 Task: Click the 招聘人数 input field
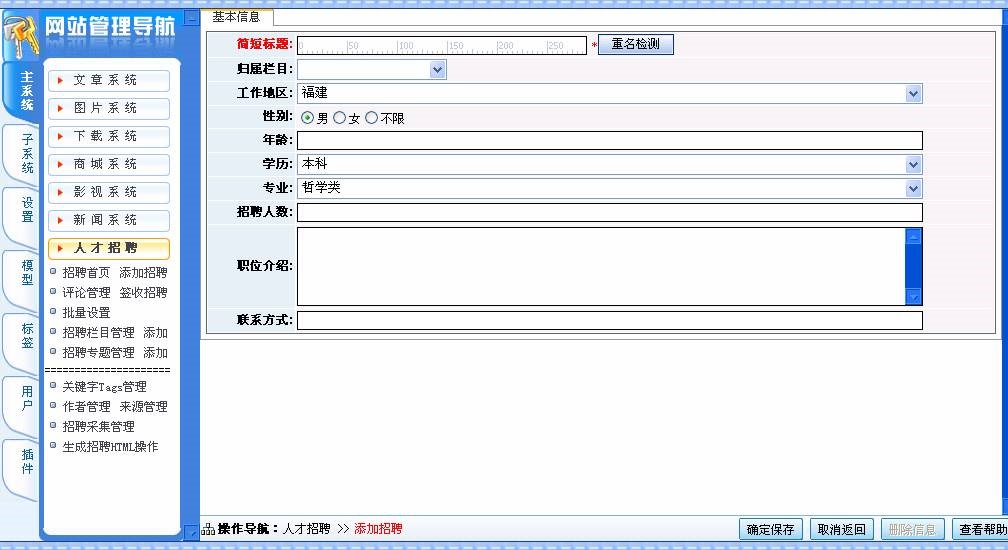[609, 213]
